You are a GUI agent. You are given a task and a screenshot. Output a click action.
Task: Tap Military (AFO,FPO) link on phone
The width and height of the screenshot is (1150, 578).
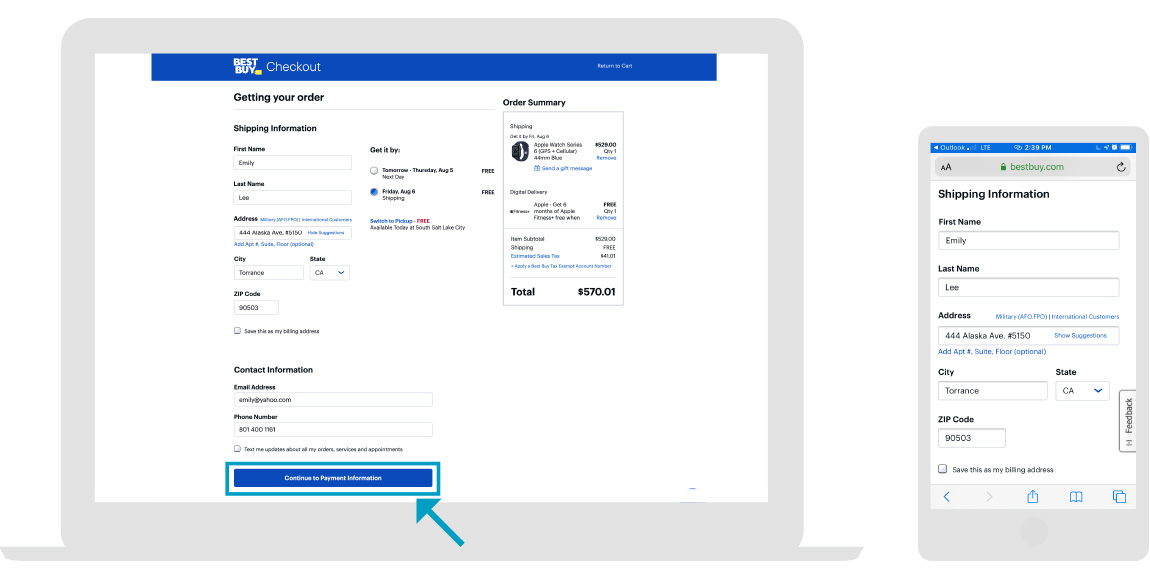point(1022,317)
